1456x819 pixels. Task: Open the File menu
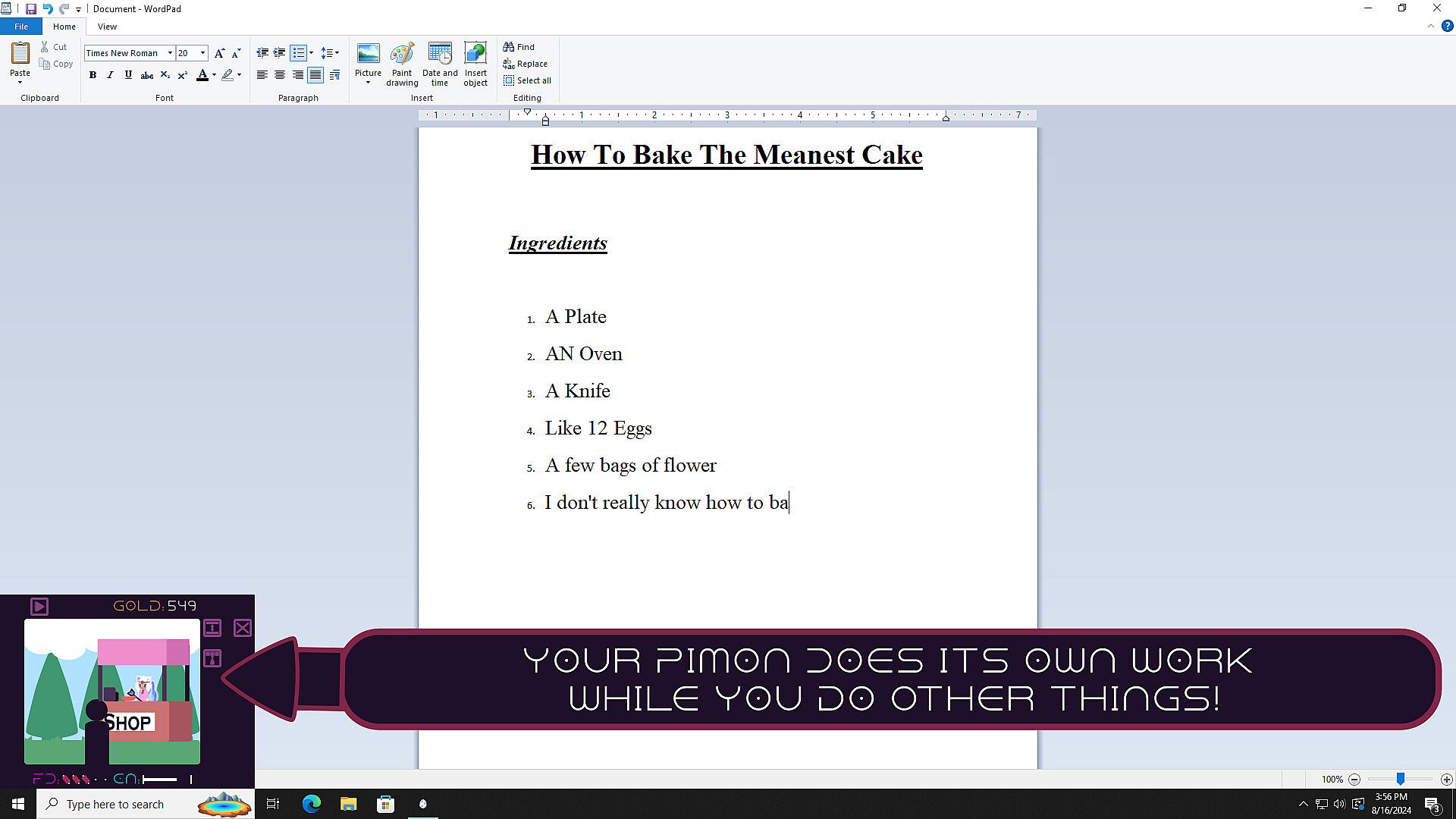coord(21,27)
